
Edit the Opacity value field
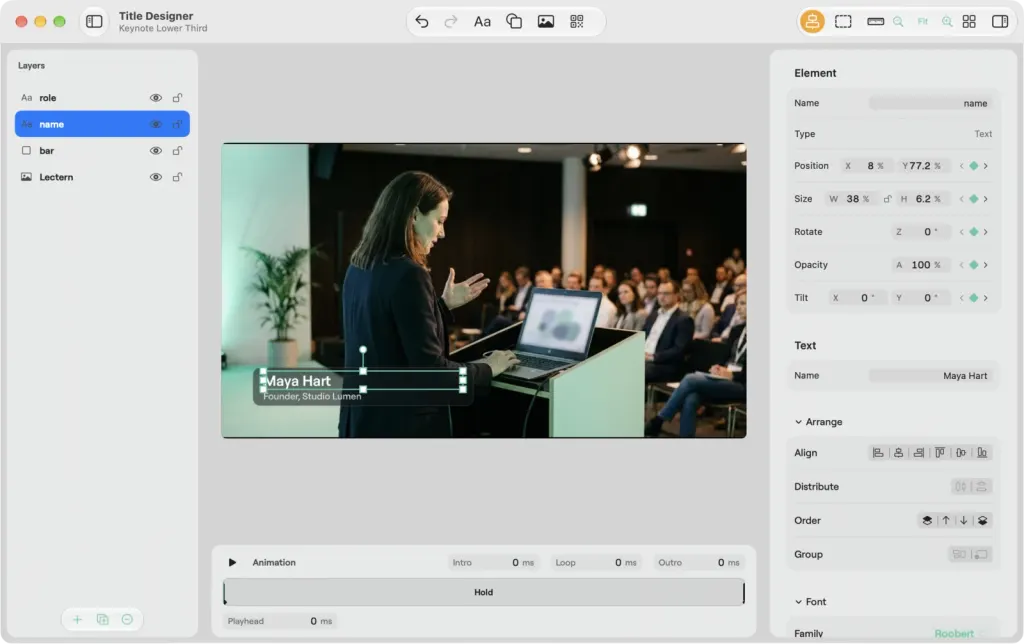(921, 265)
